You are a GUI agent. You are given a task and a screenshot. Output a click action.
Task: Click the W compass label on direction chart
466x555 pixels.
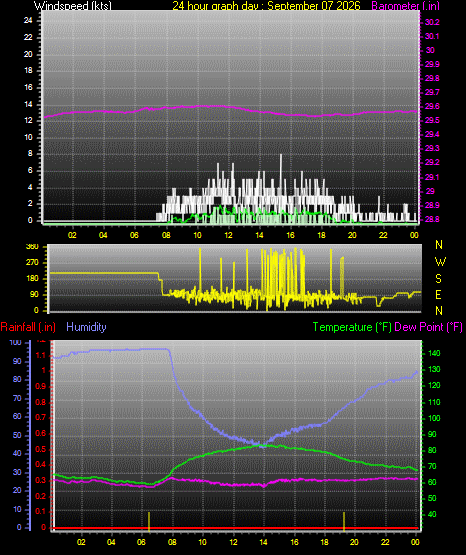[440, 262]
